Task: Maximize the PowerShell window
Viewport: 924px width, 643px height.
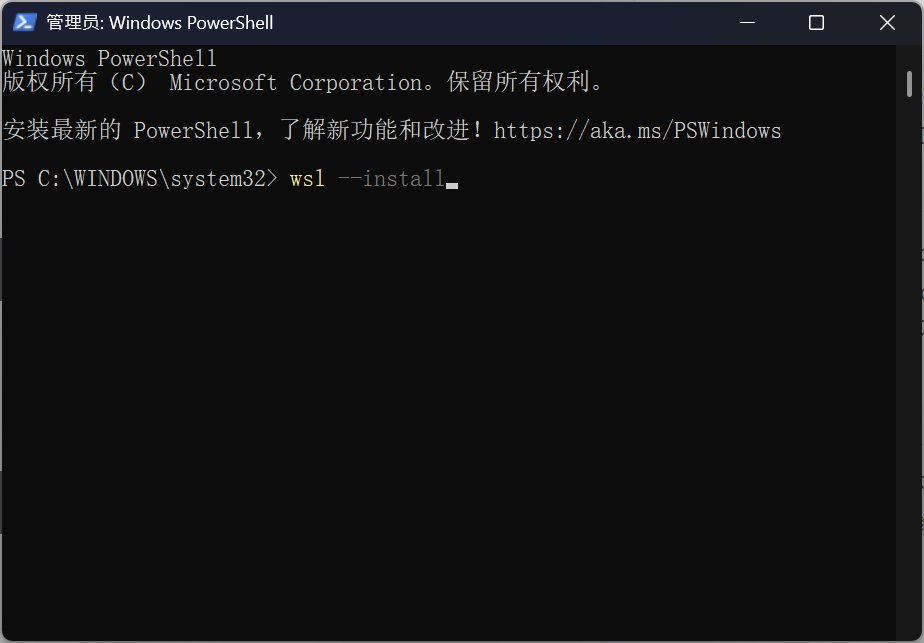Action: point(816,22)
